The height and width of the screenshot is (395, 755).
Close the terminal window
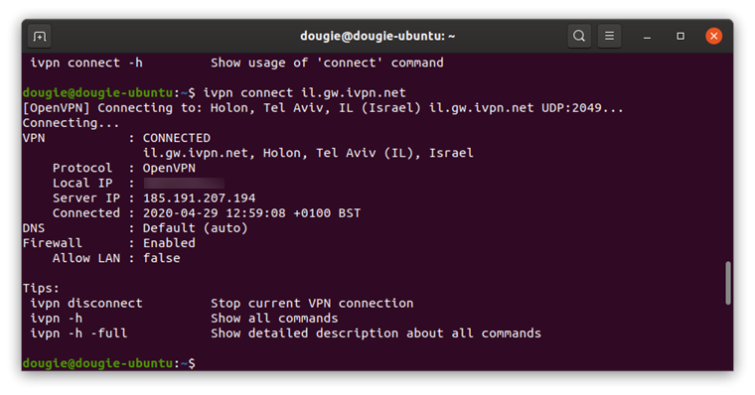[x=714, y=36]
